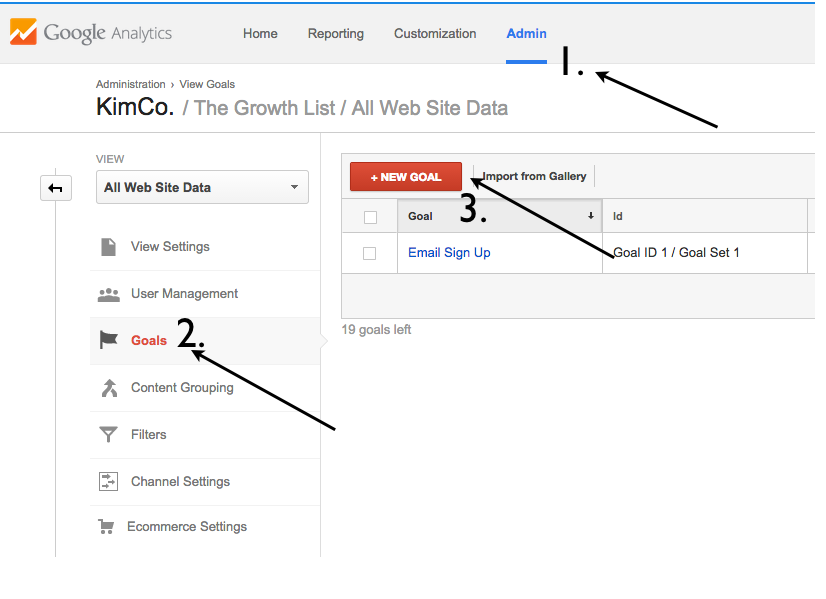This screenshot has height=599, width=826.
Task: Open the All Web Site Data dropdown
Action: [x=202, y=187]
